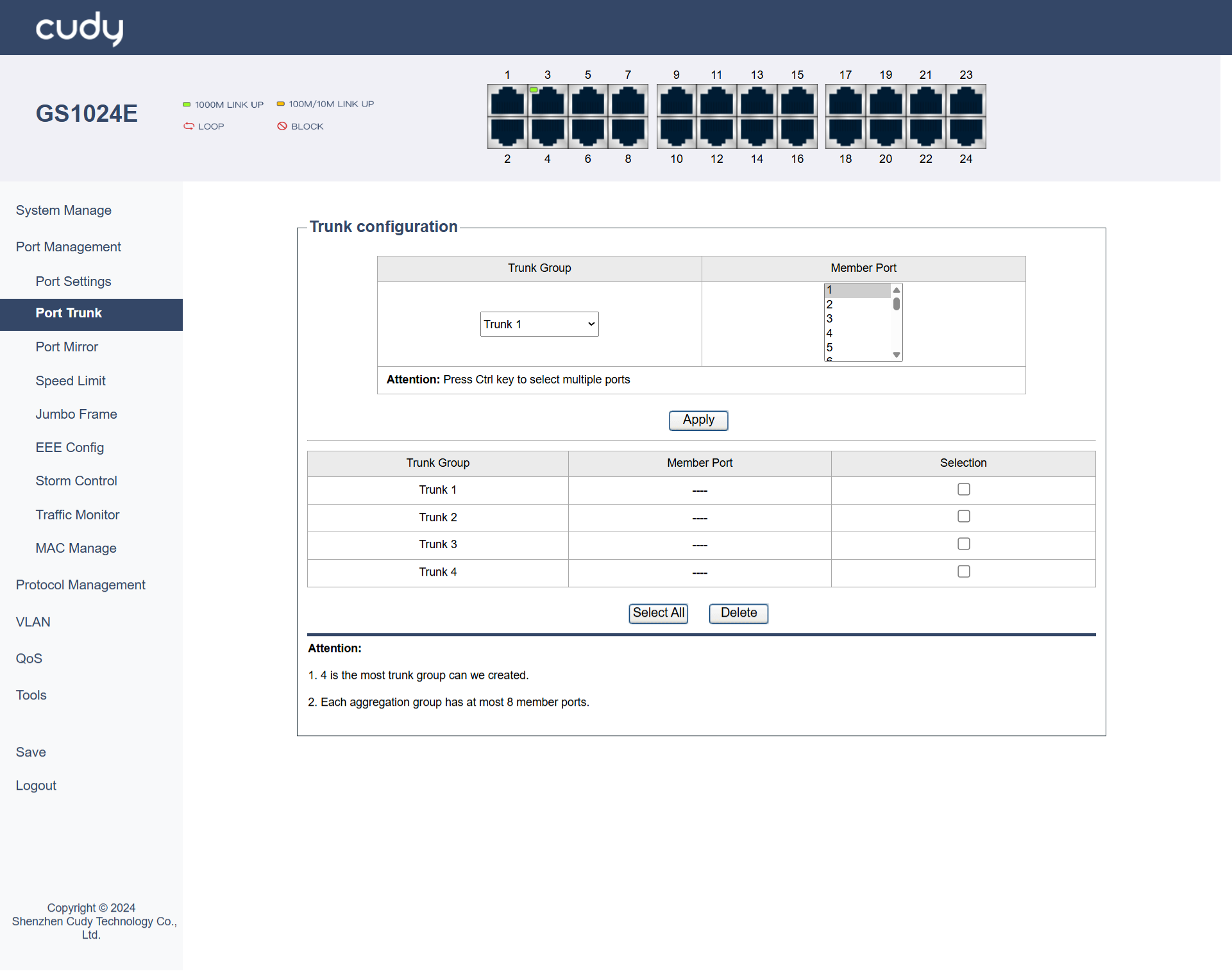1232x972 pixels.
Task: Click the port 15 jack icon
Action: 797,101
